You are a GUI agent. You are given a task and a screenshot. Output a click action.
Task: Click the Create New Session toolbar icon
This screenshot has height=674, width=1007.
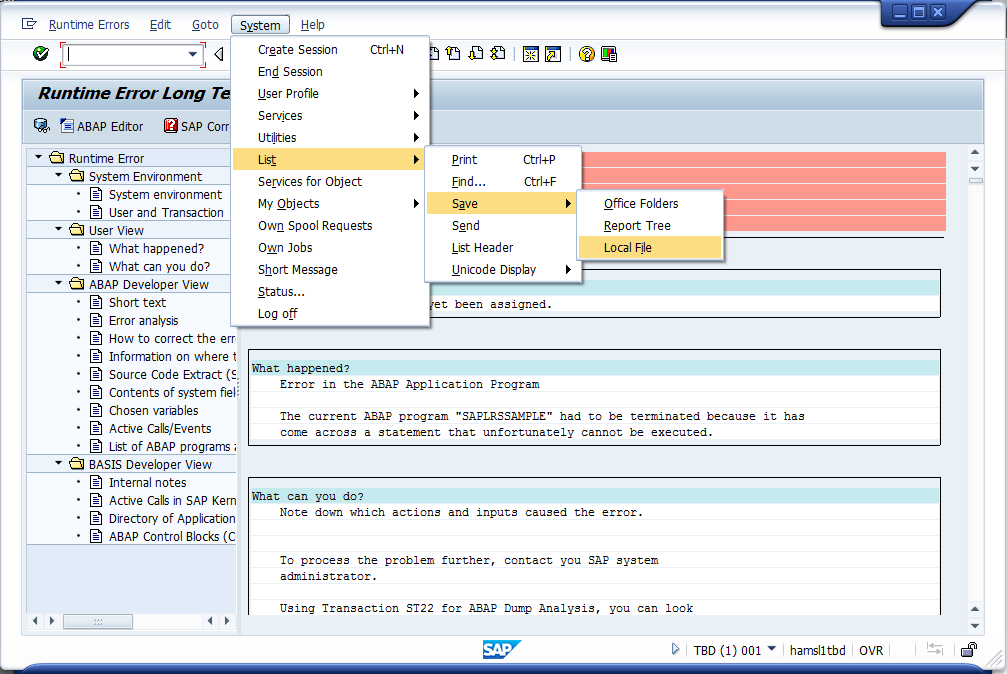point(529,54)
